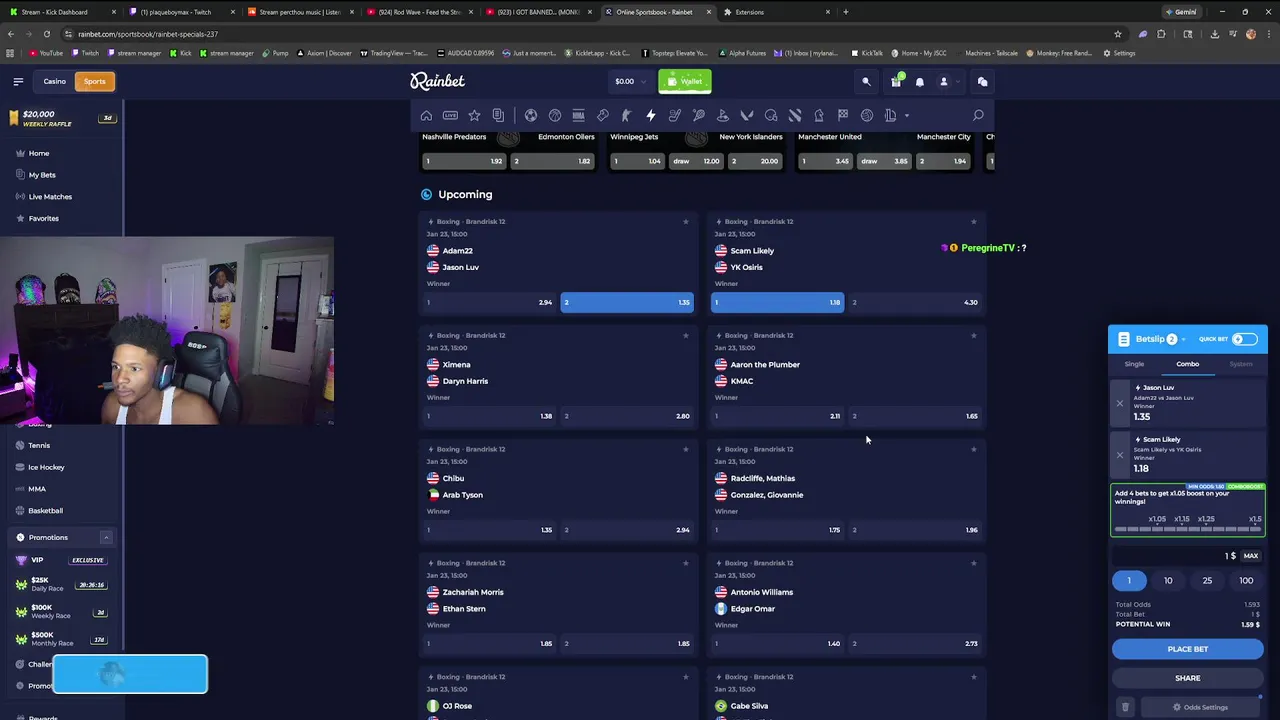Open the notifications bell icon

point(920,81)
